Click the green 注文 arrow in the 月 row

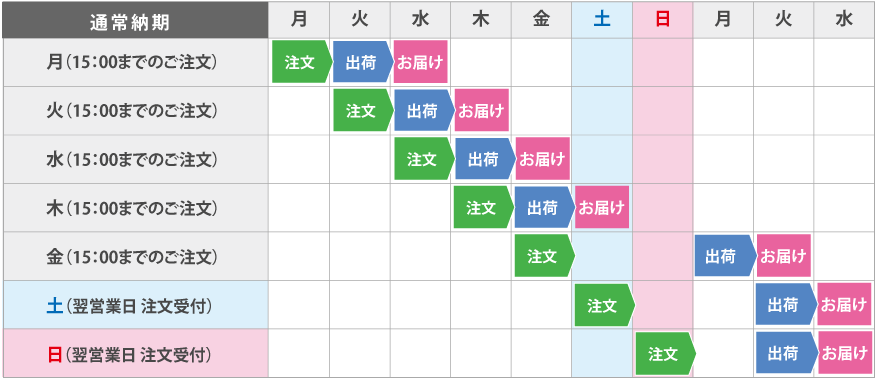coord(302,62)
